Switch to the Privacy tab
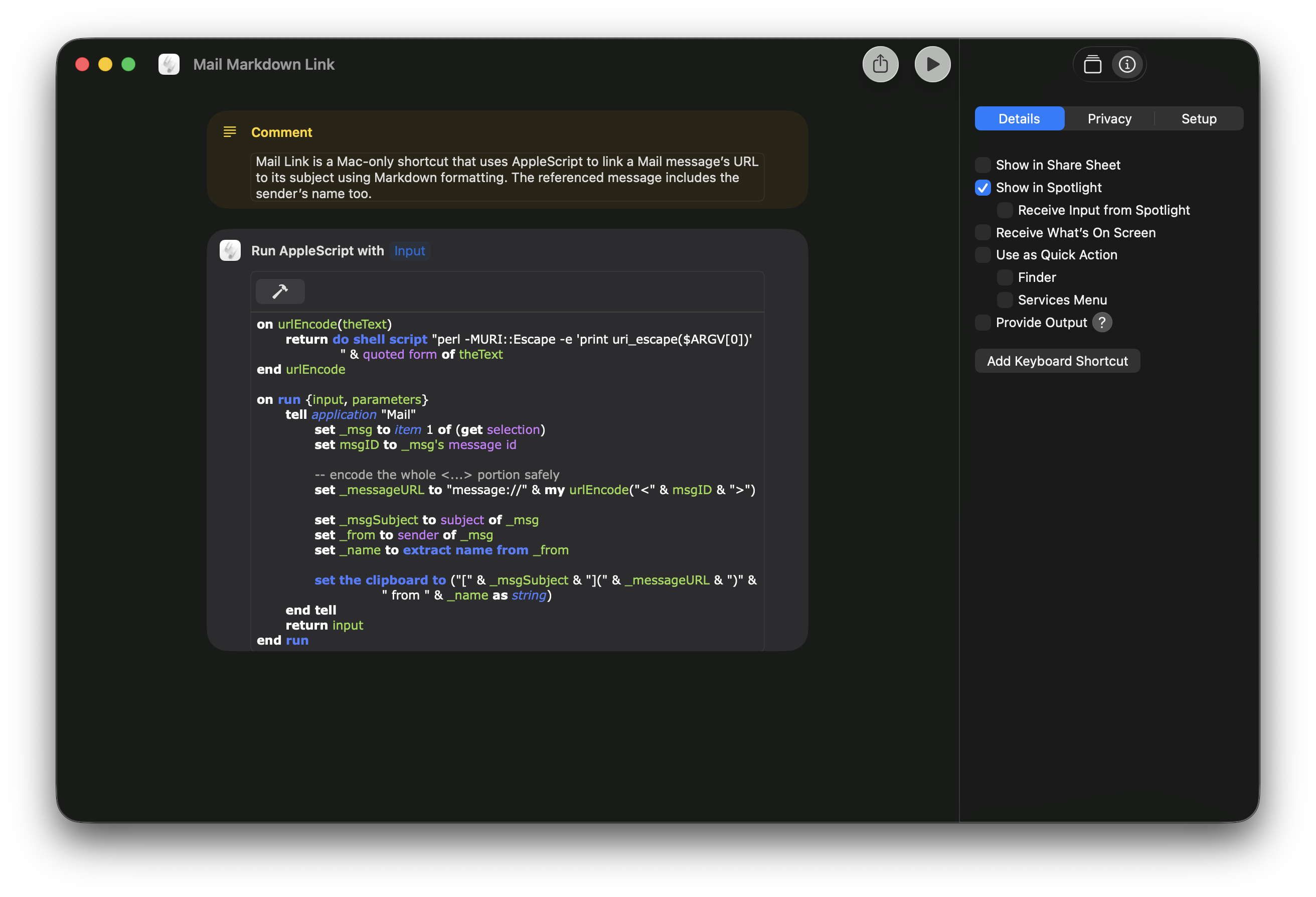Screen dimensions: 1316x897 pos(1109,118)
